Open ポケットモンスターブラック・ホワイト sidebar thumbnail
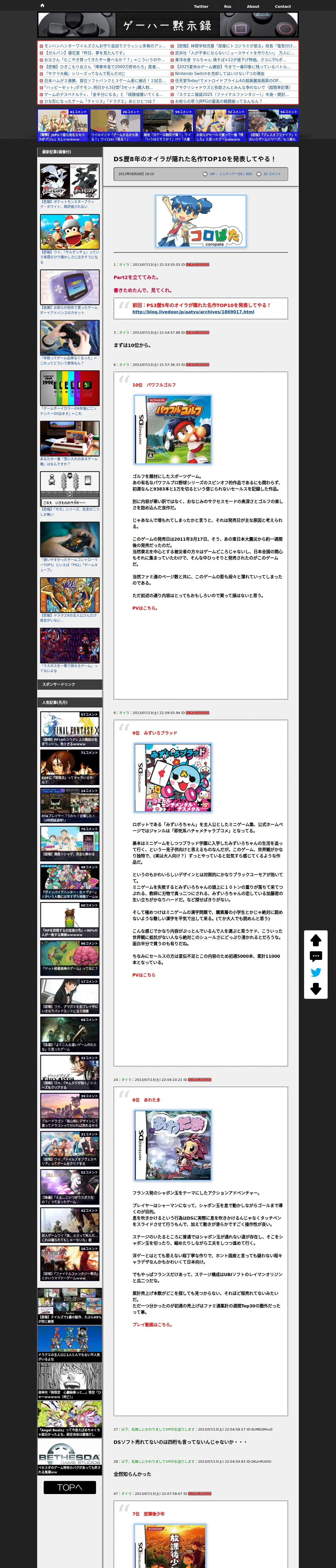Screen dimensions: 336x1568 click(x=70, y=181)
